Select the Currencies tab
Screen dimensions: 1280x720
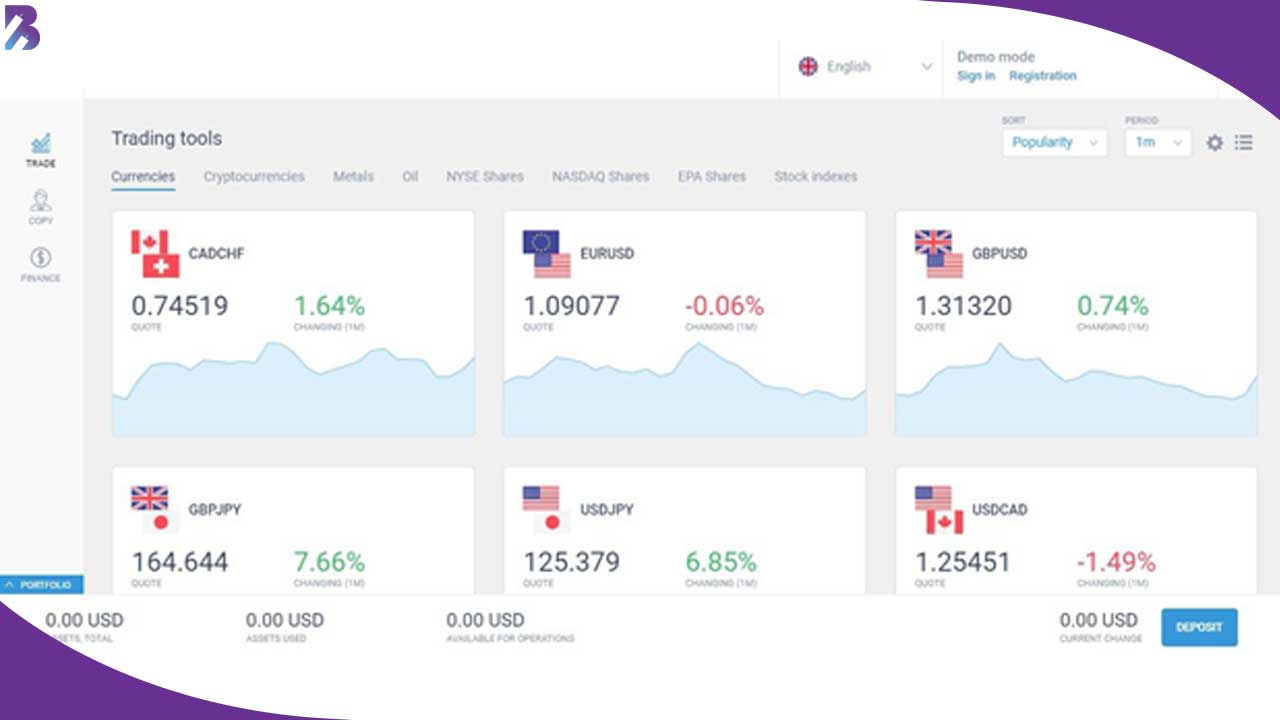tap(143, 177)
